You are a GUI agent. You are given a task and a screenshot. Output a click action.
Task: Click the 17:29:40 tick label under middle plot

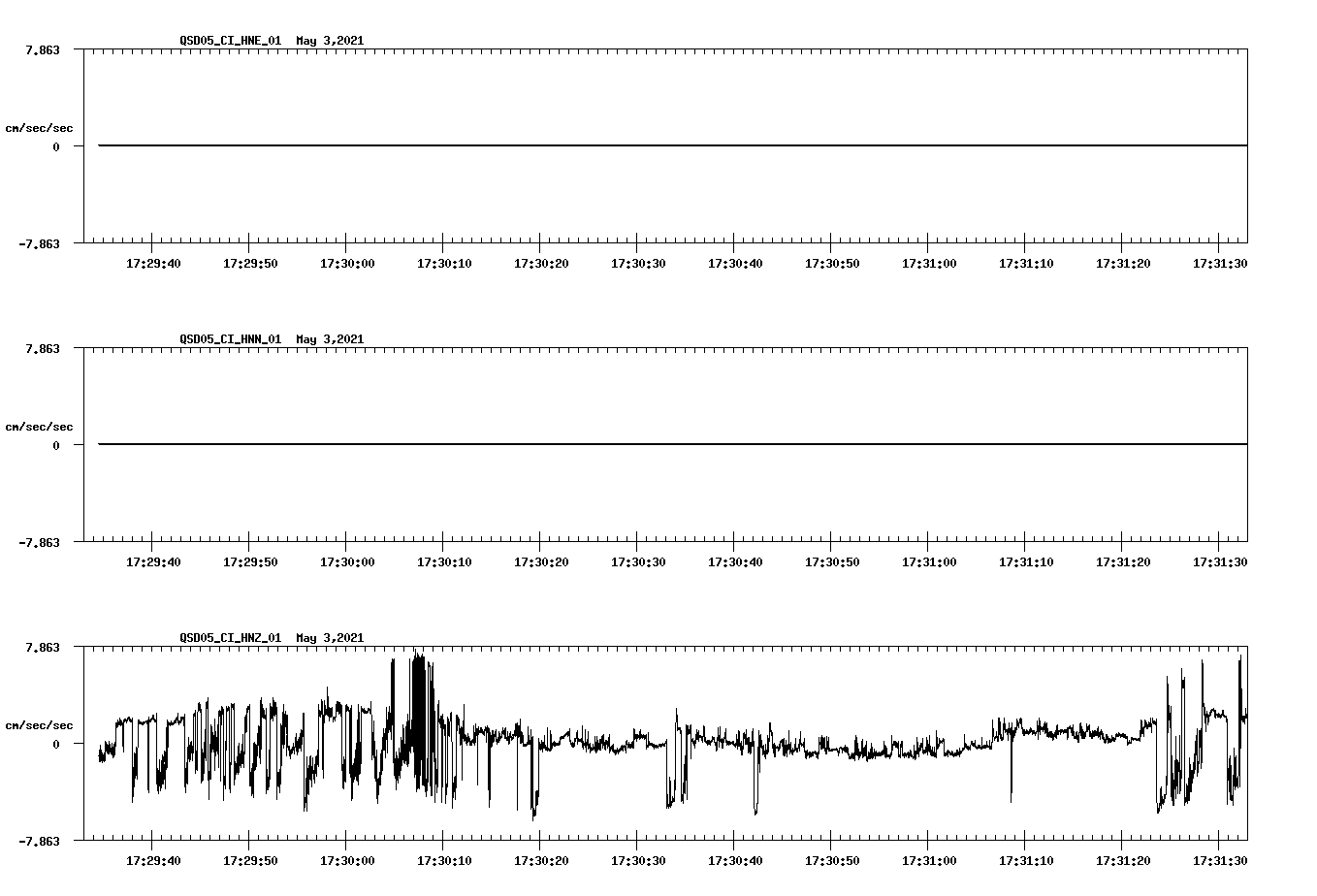153,560
